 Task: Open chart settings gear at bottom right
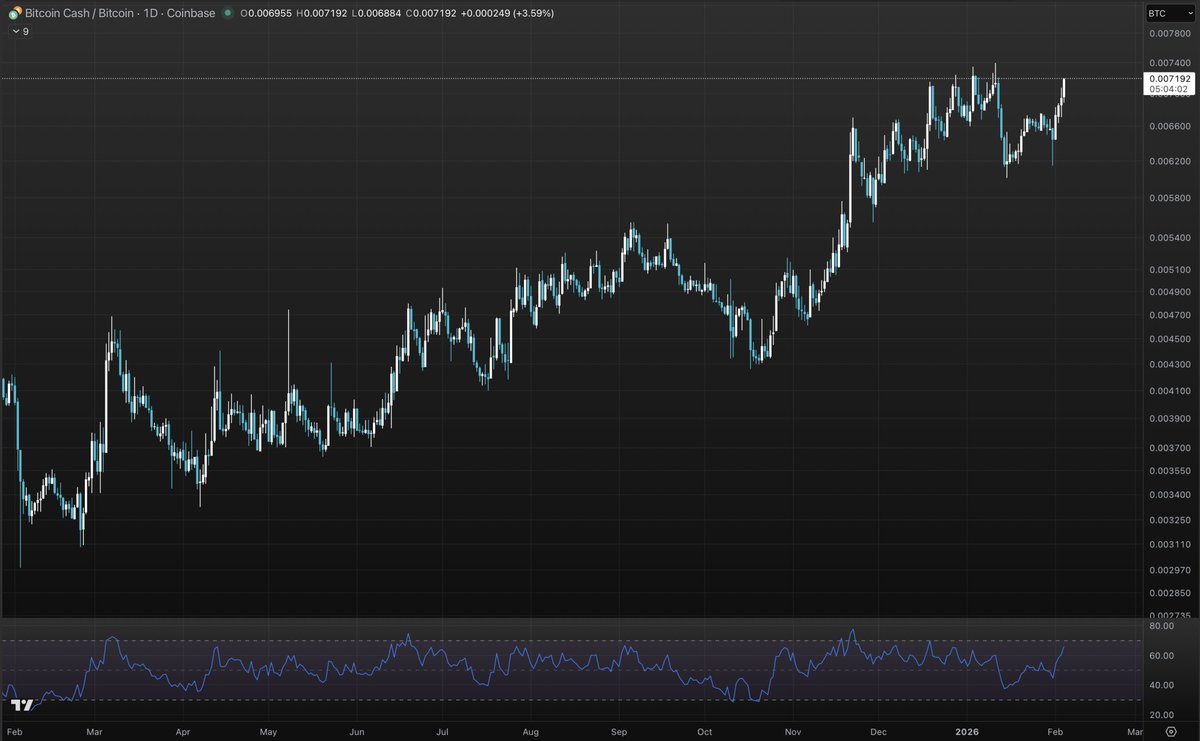tap(1170, 733)
